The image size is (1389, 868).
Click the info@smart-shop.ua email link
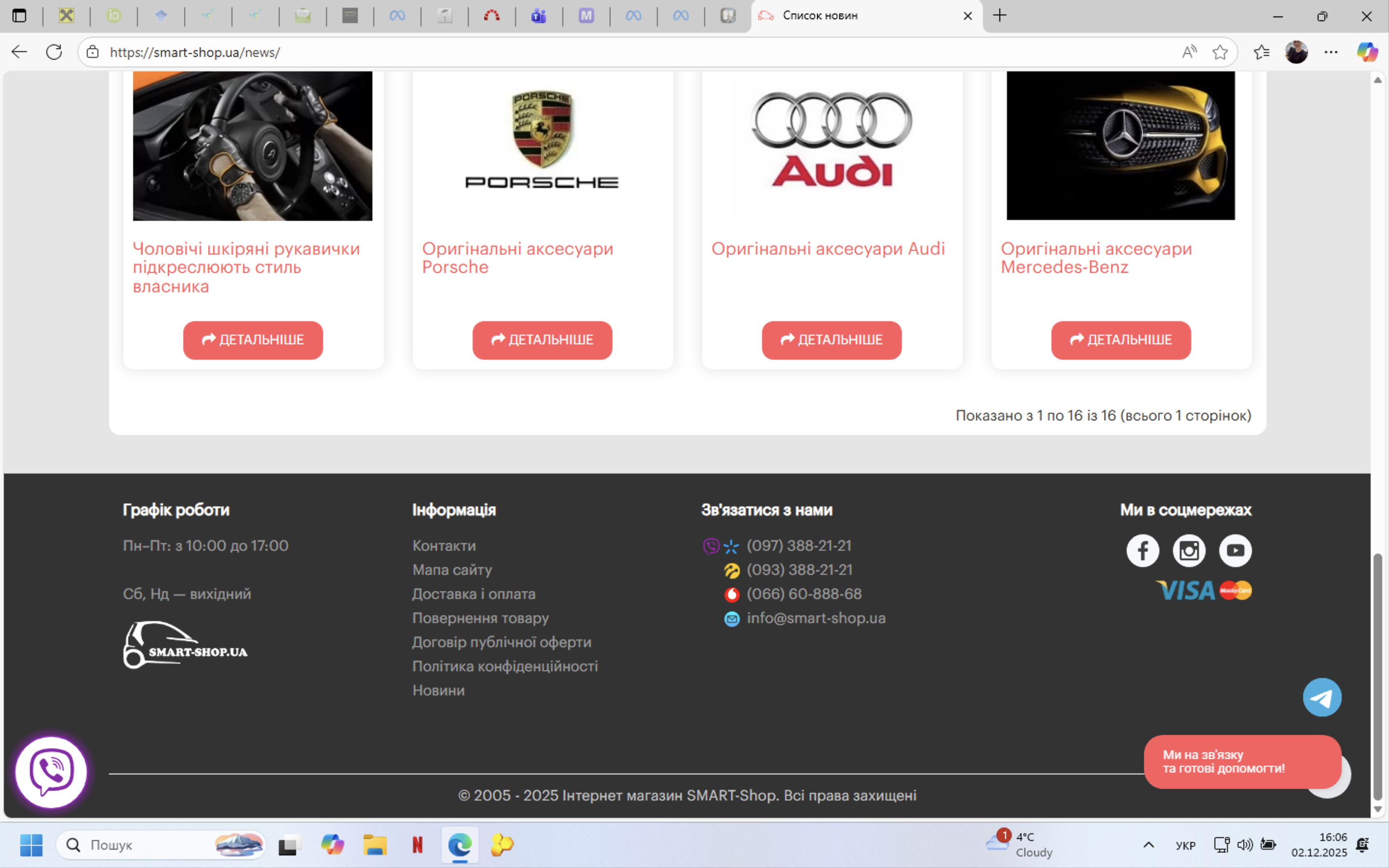(816, 618)
